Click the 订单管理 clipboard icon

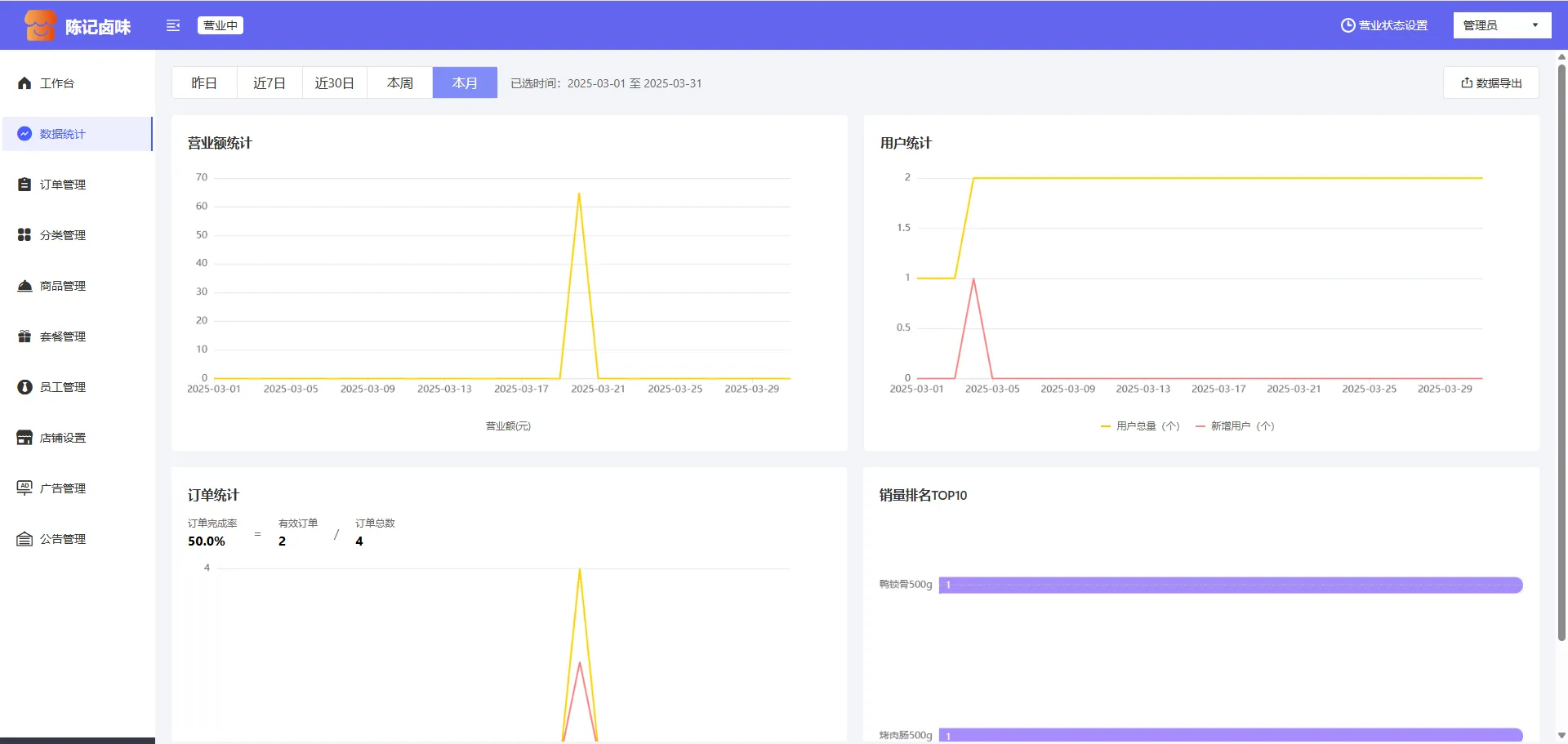coord(24,185)
